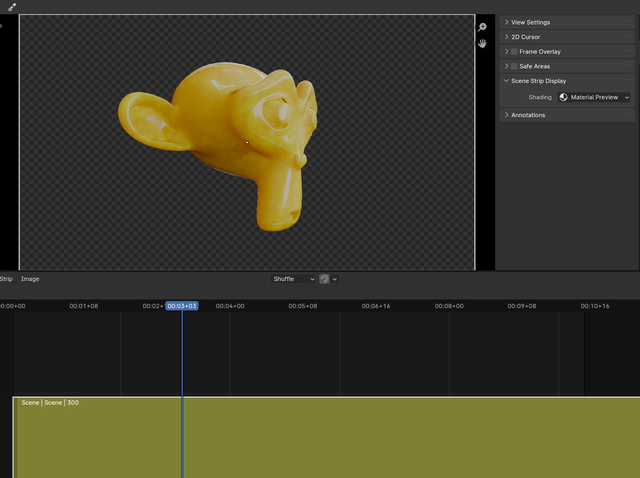The width and height of the screenshot is (640, 478).
Task: Select the Scene | Scene | 300 strip
Action: [x=327, y=437]
